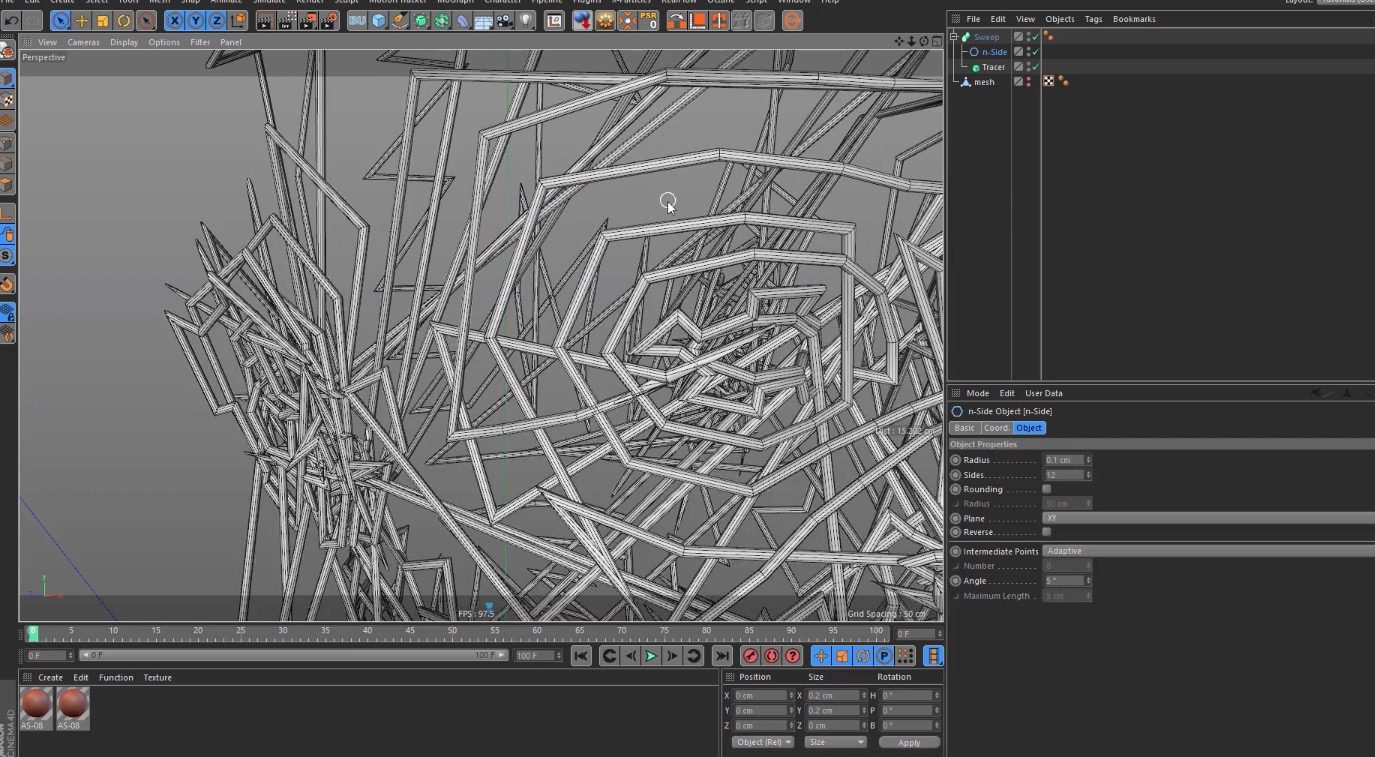
Task: Toggle the X-axis lock
Action: [x=175, y=20]
